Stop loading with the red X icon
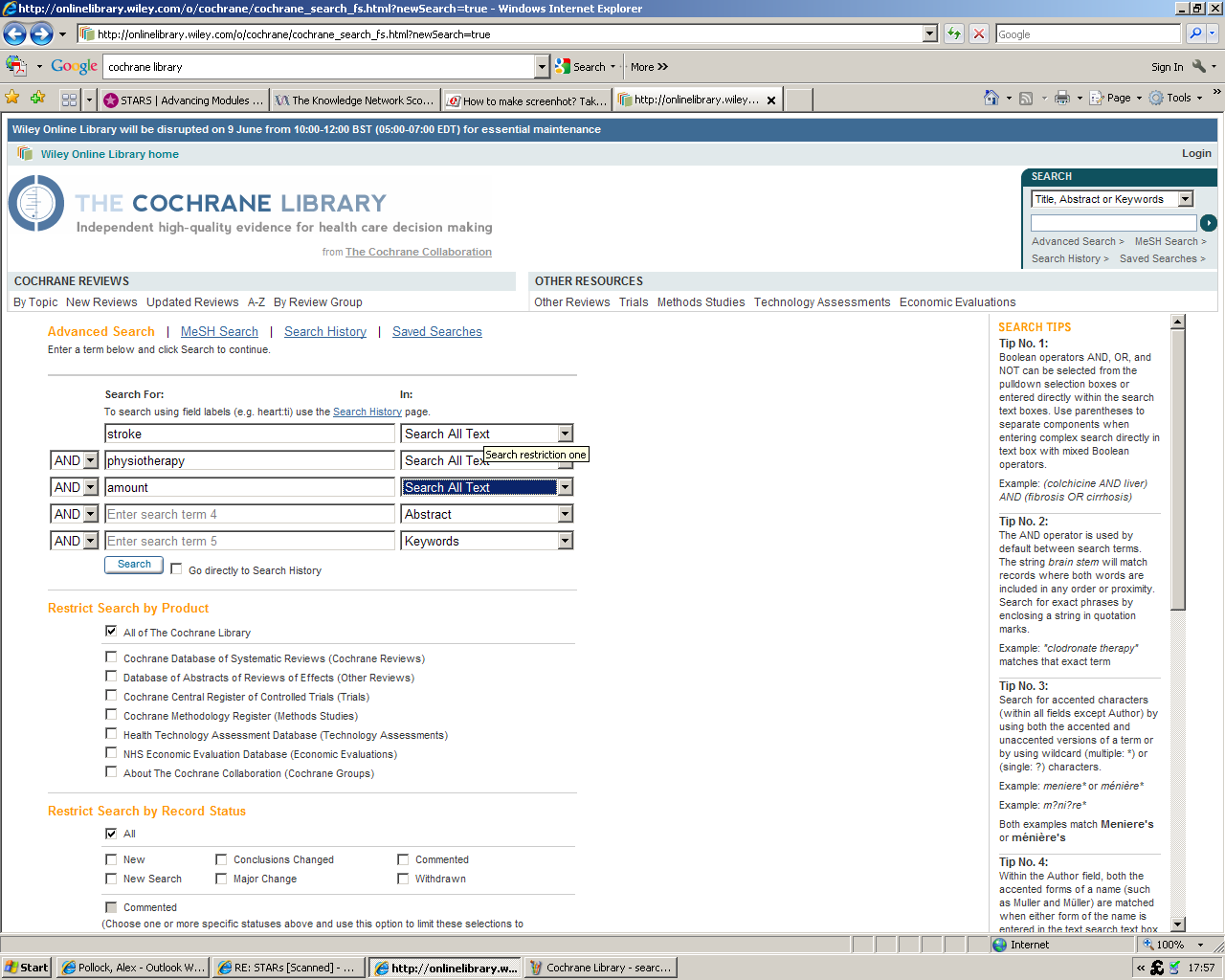Image resolution: width=1225 pixels, height=980 pixels. 978,33
